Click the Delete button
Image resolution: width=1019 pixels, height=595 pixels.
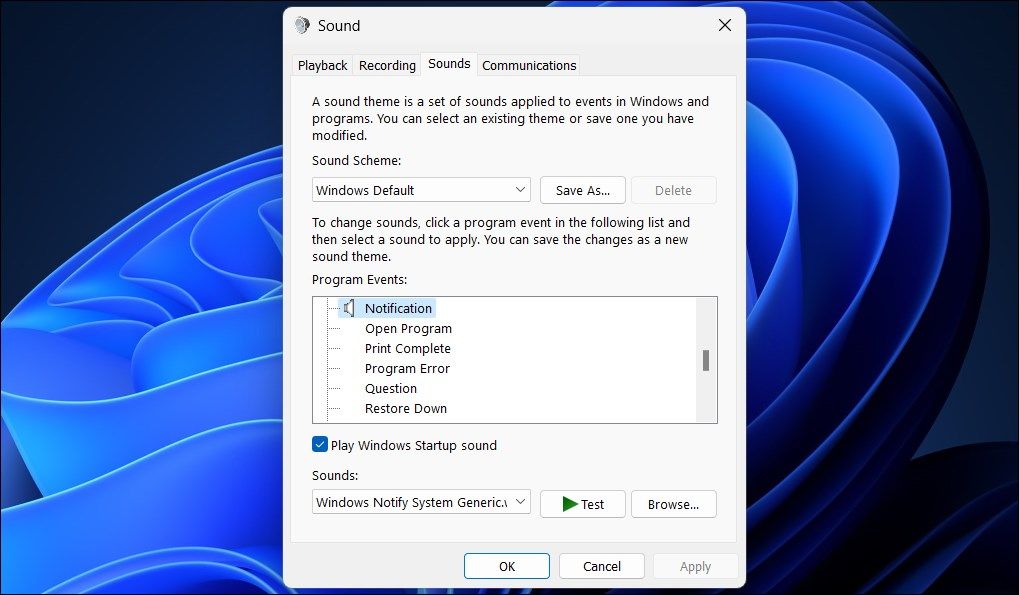(673, 189)
